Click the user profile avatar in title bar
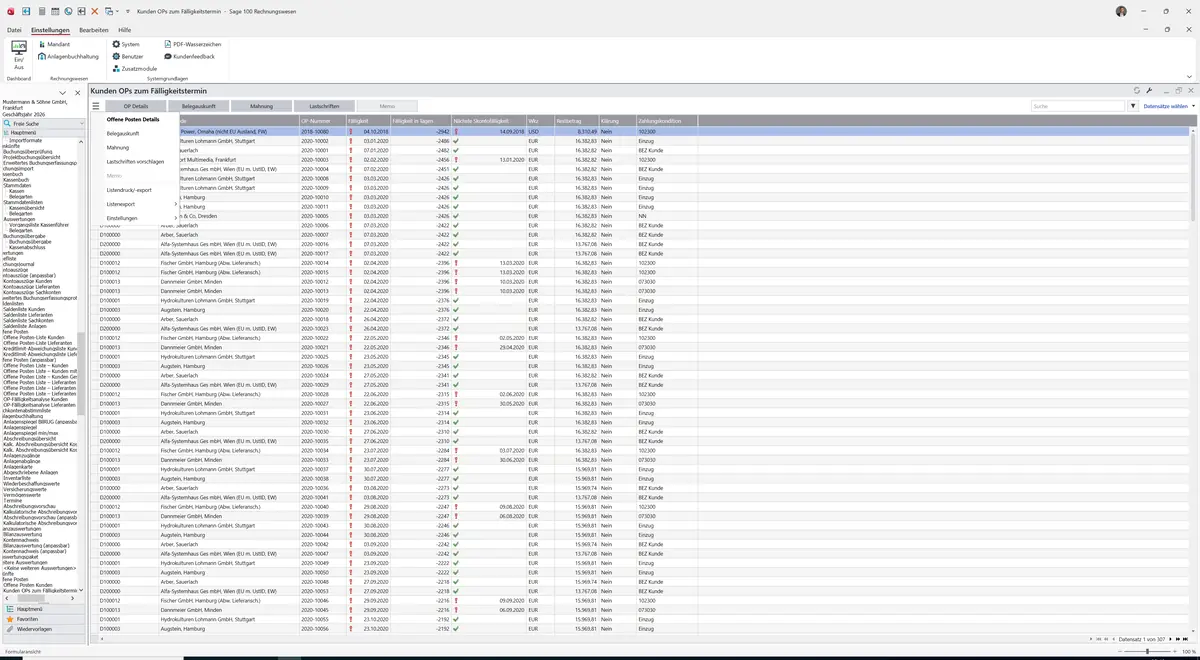This screenshot has width=1200, height=660. click(x=1121, y=11)
